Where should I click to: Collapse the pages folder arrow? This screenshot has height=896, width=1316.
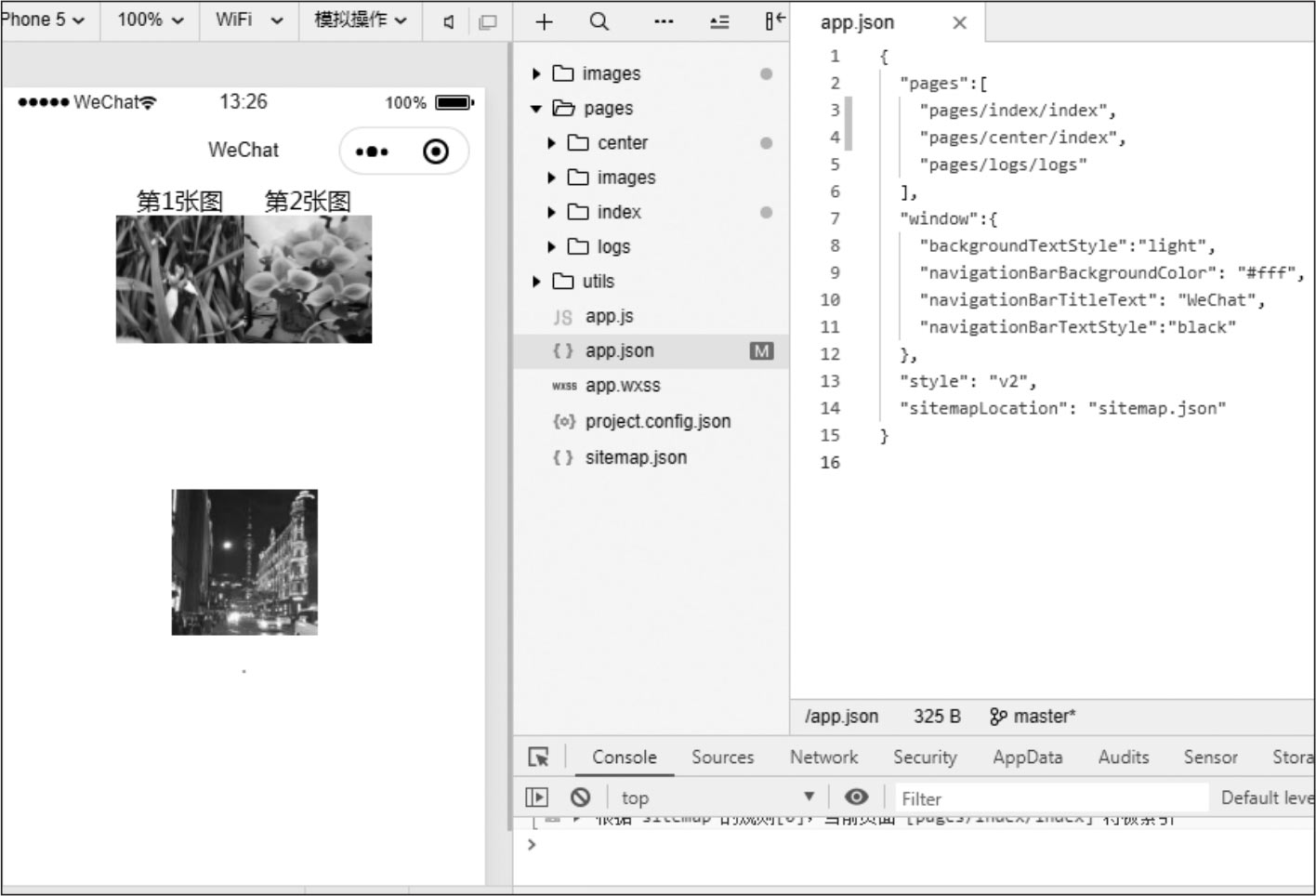point(536,109)
